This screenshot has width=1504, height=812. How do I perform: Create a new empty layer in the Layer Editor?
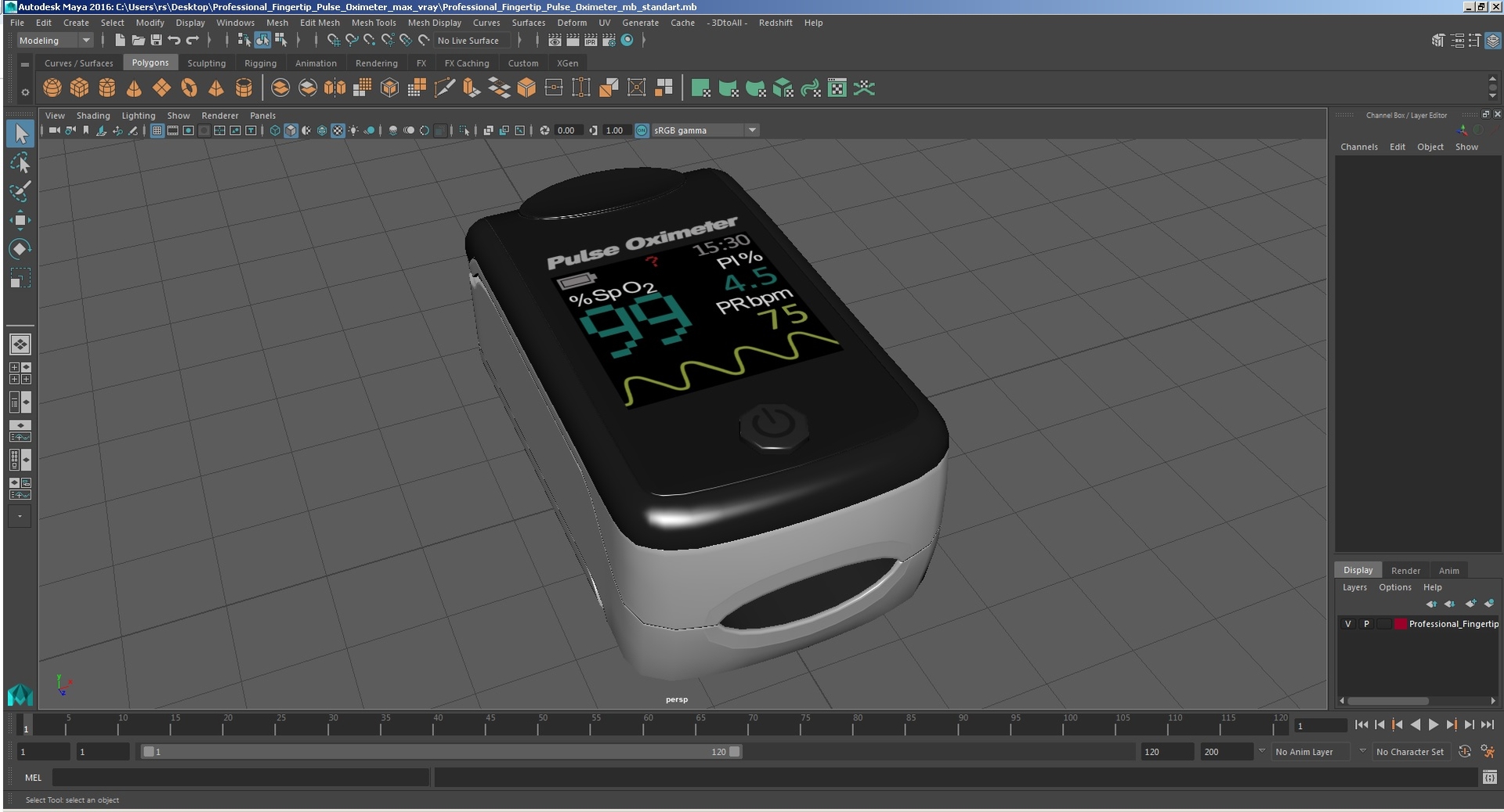[x=1471, y=604]
